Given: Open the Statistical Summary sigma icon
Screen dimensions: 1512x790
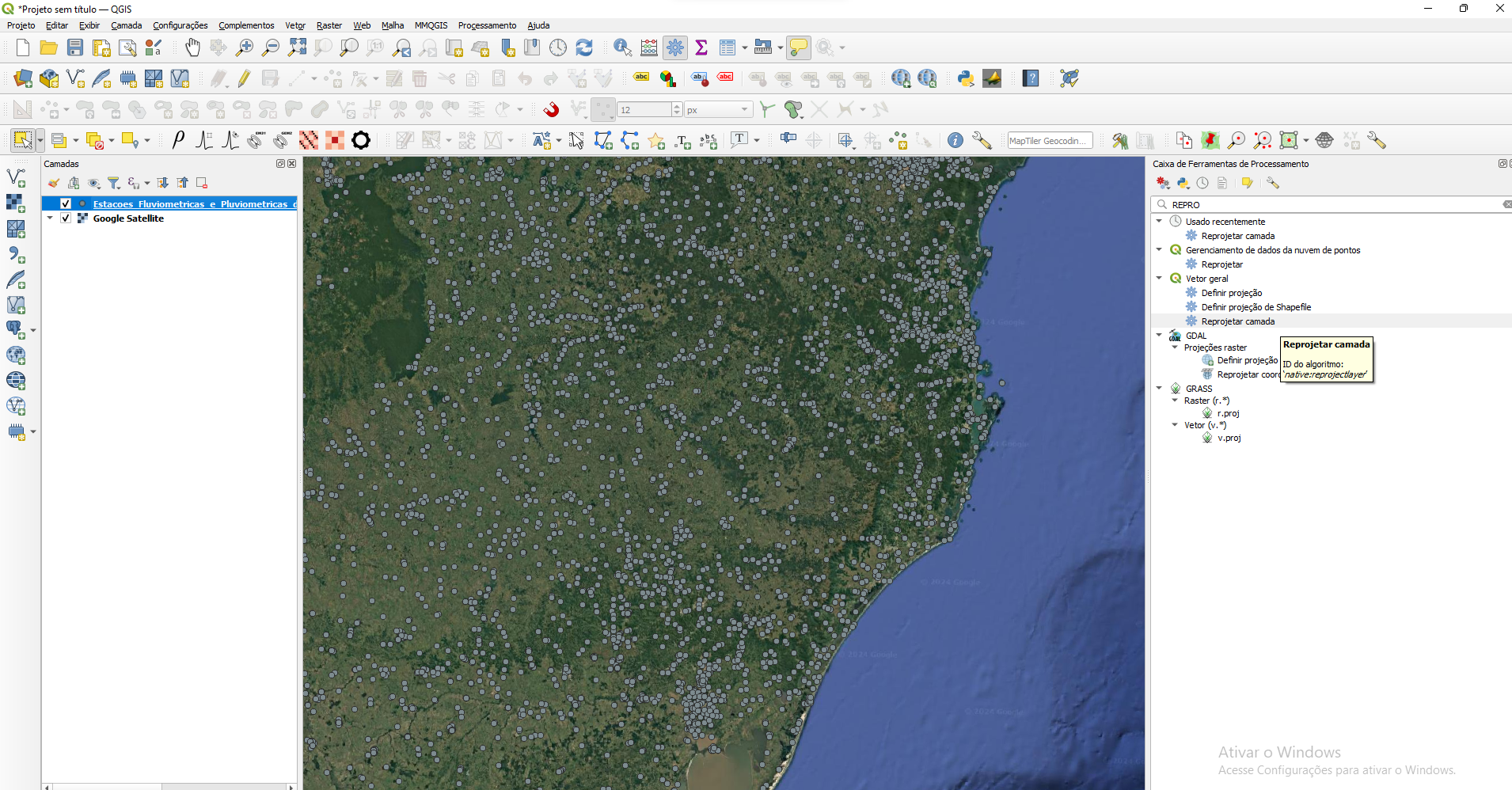Looking at the screenshot, I should coord(701,47).
